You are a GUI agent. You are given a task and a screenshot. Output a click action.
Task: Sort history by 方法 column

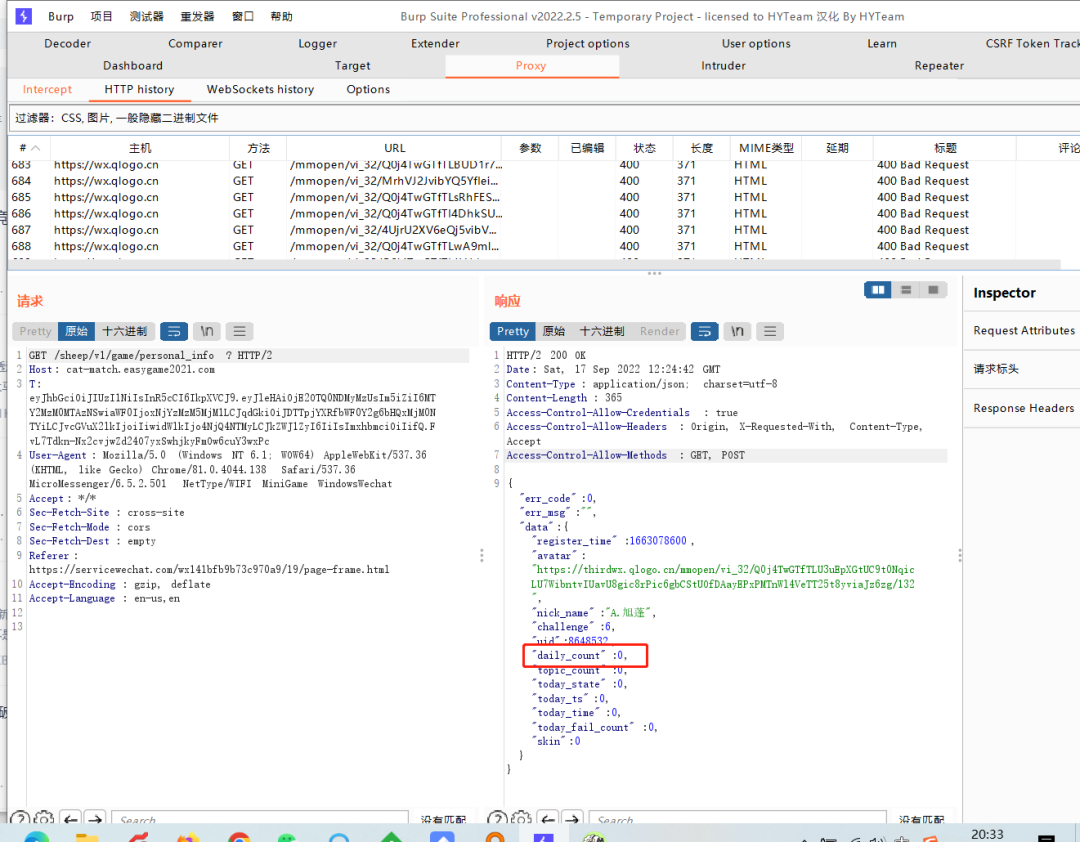click(x=258, y=148)
